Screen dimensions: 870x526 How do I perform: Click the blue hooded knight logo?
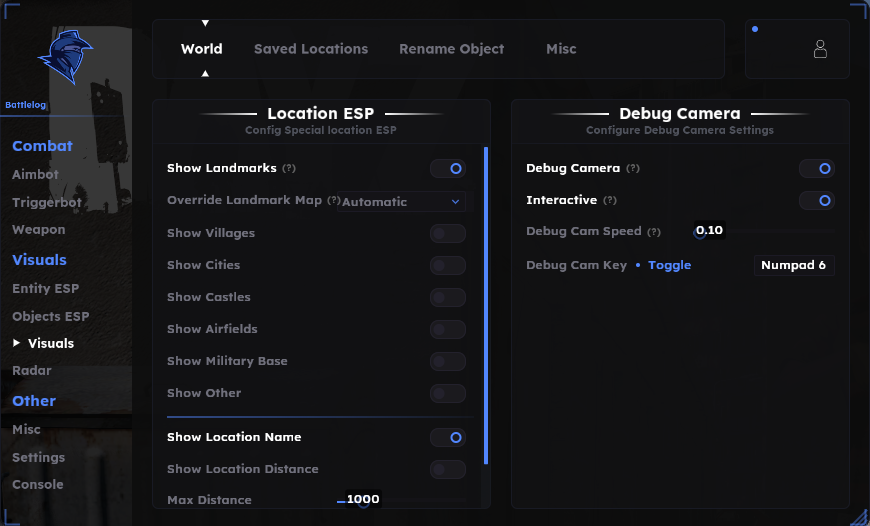[65, 57]
